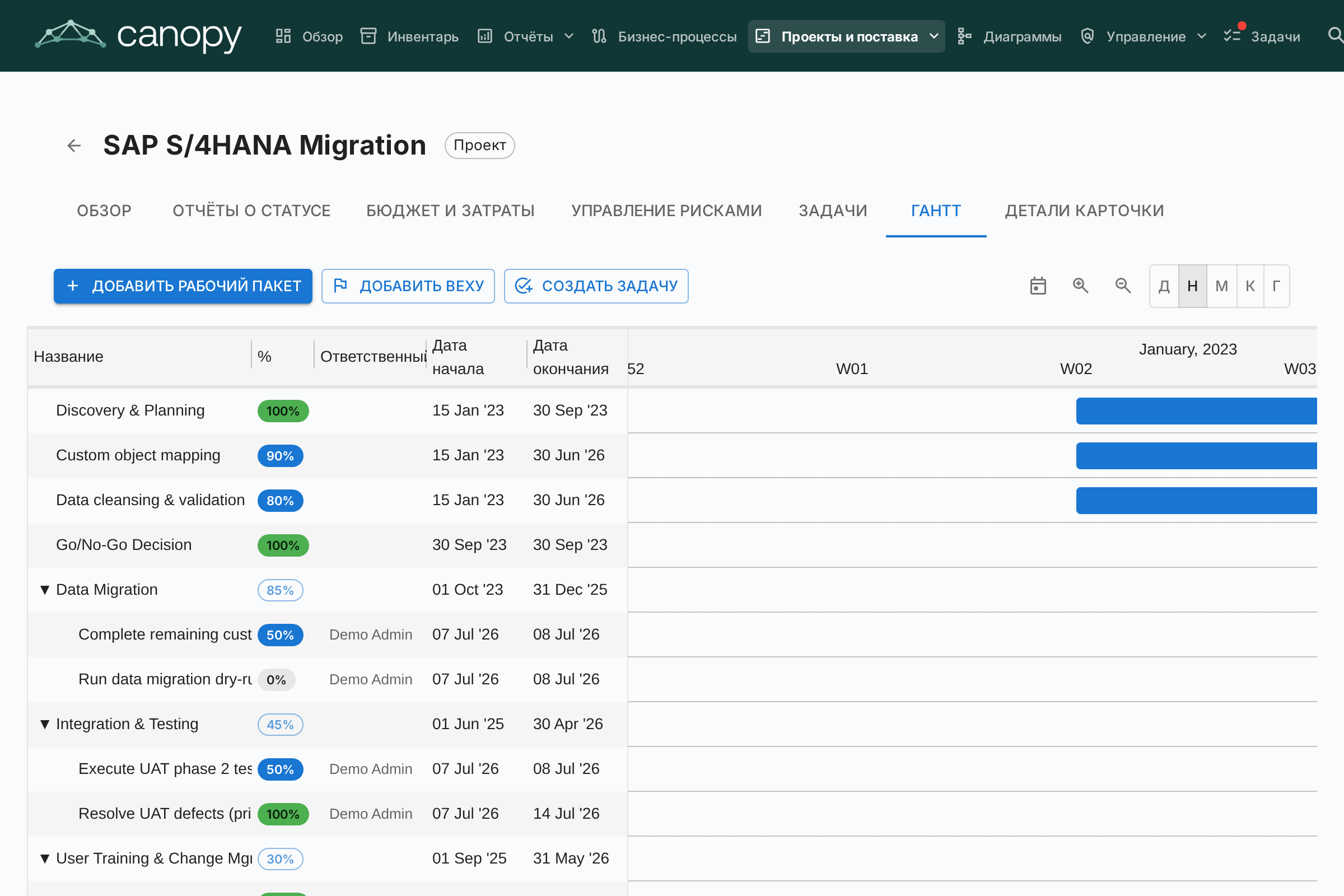Collapse the Data Migration group

pyautogui.click(x=45, y=590)
